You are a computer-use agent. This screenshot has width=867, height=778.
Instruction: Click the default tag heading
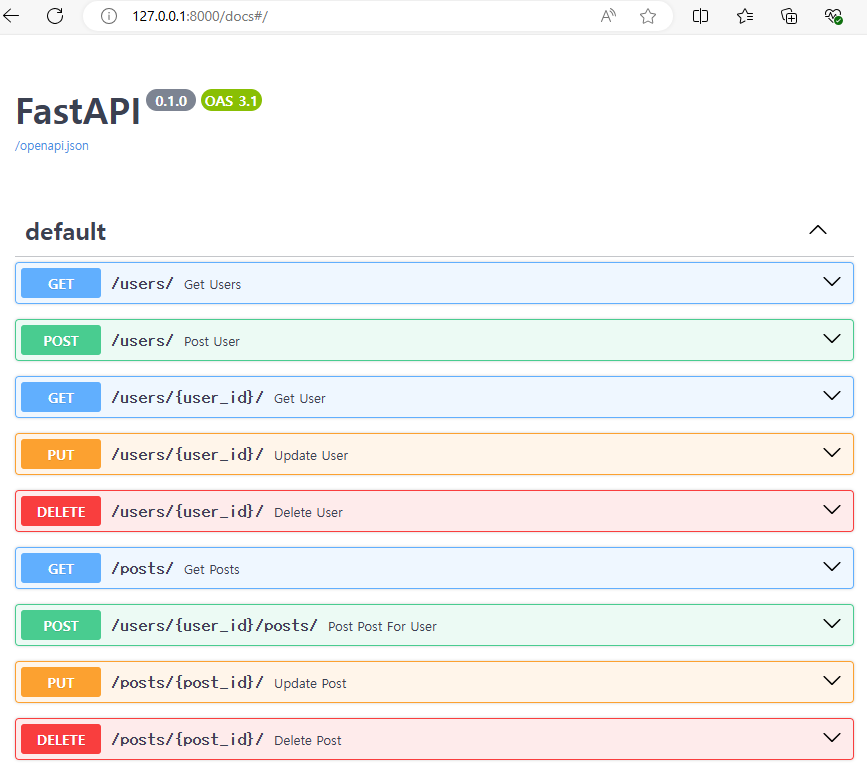click(66, 231)
